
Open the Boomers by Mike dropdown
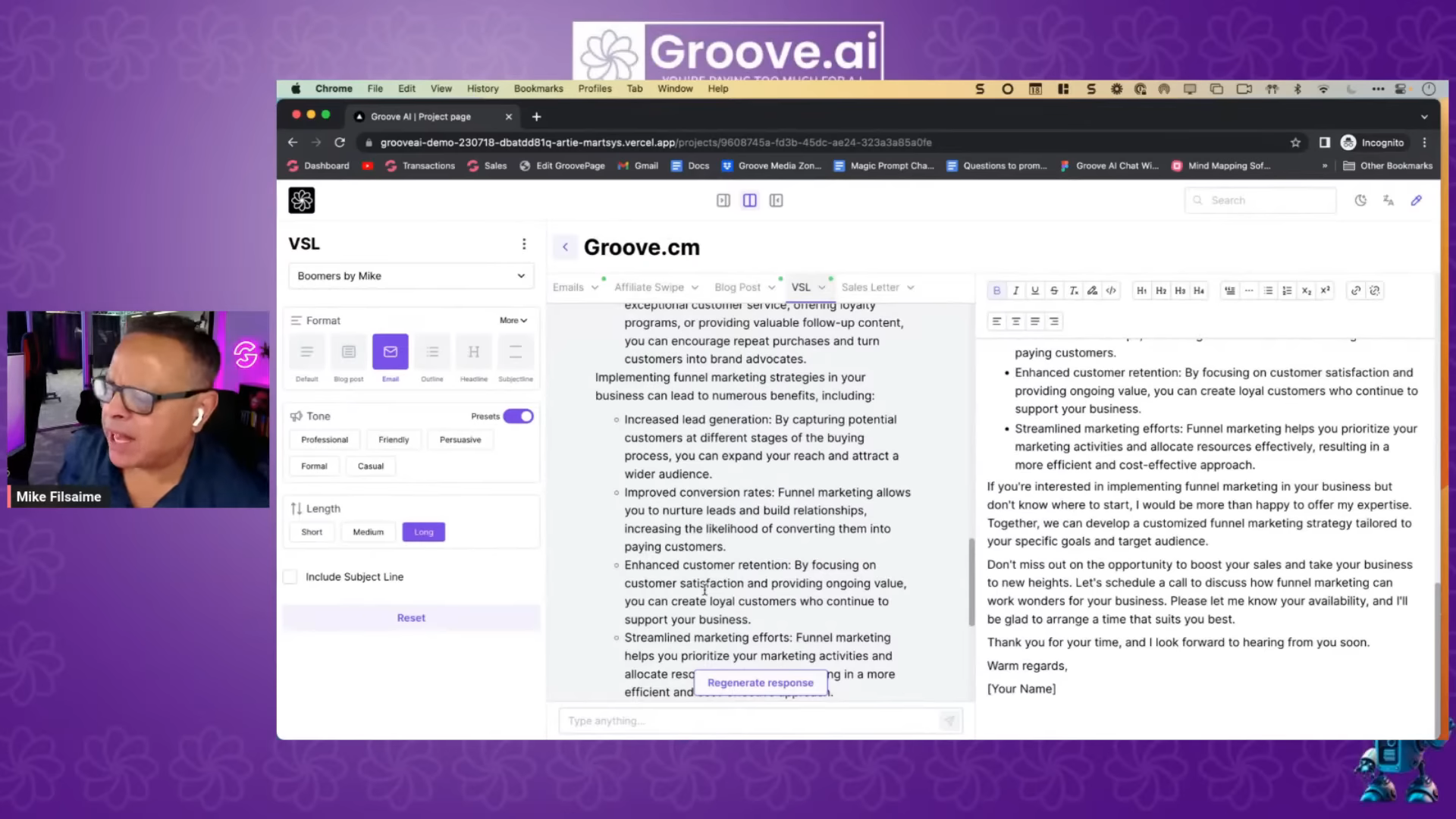411,276
